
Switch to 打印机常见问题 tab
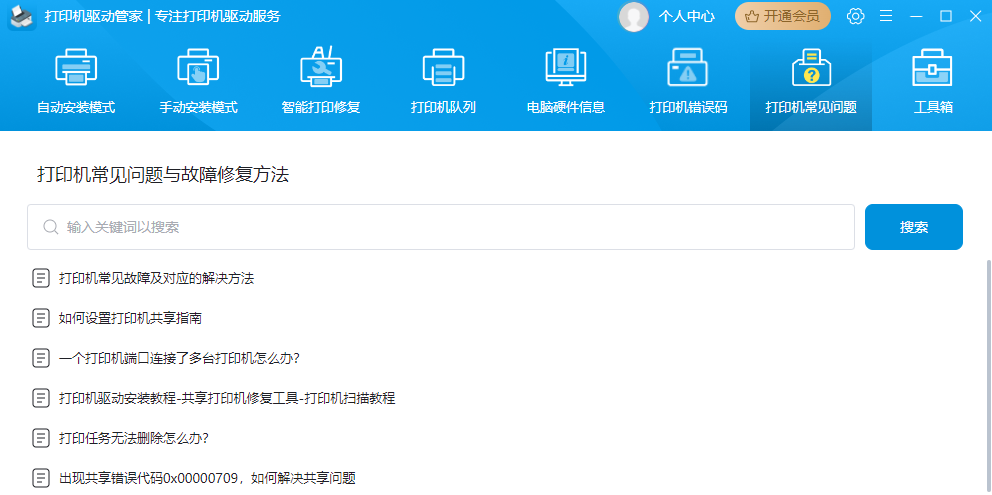pyautogui.click(x=810, y=82)
